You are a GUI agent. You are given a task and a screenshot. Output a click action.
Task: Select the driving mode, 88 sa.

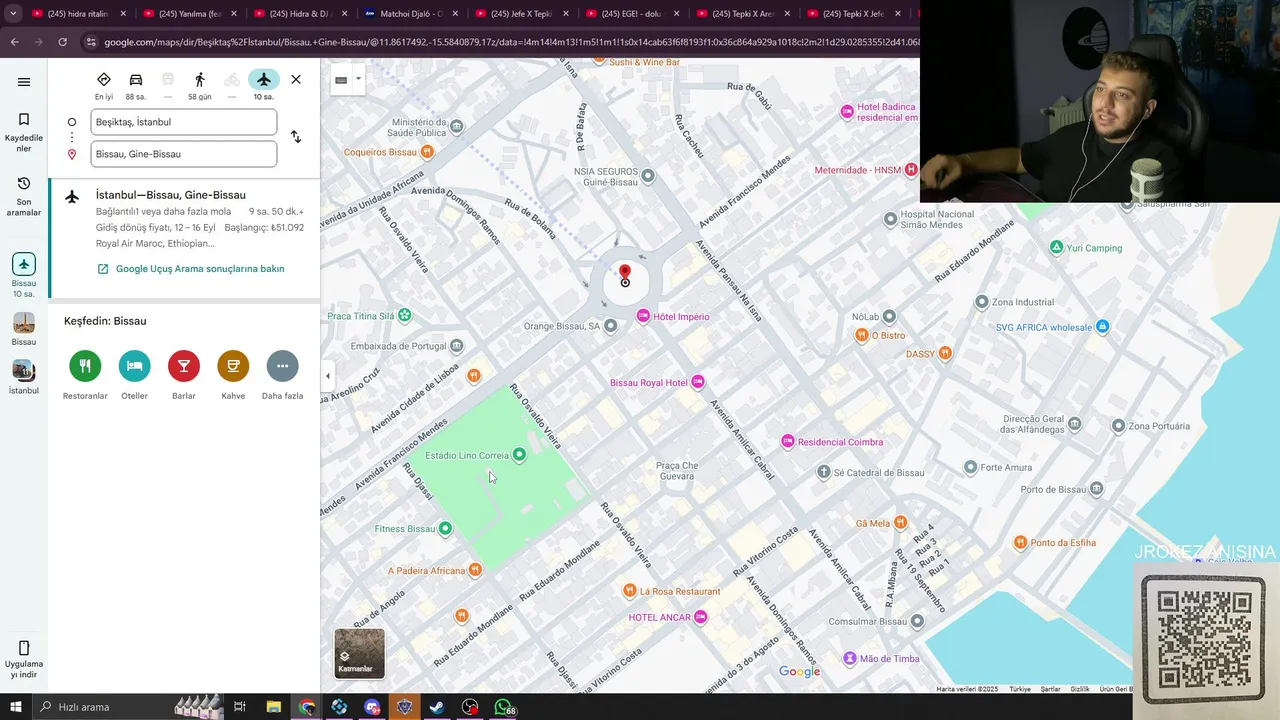(x=136, y=85)
